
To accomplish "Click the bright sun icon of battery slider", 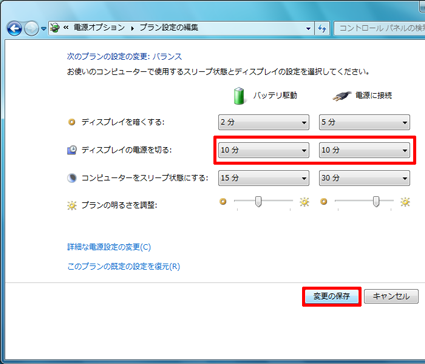I will [304, 202].
